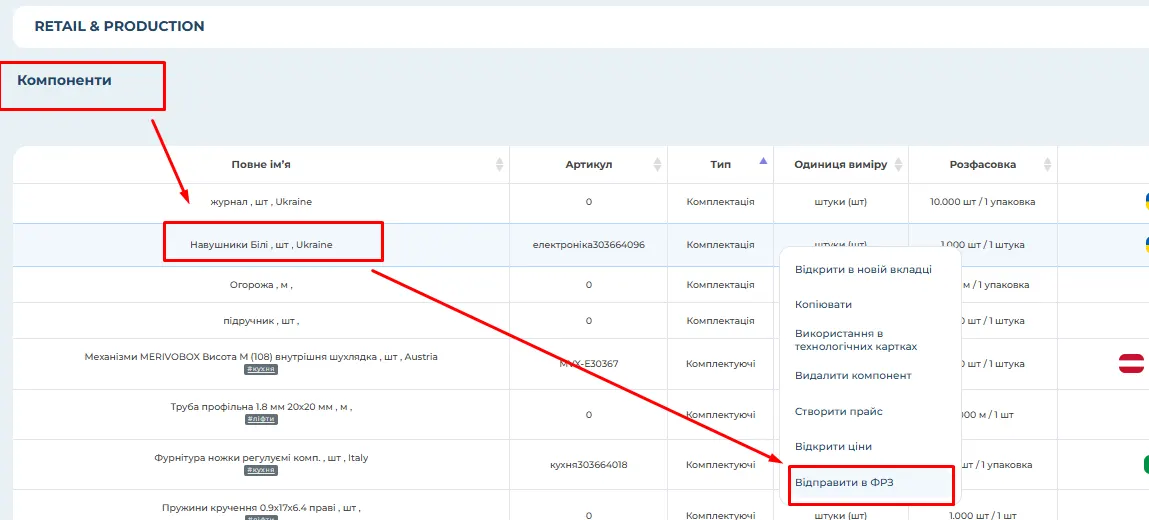This screenshot has width=1149, height=520.
Task: Click article кухня303664018
Action: tap(588, 464)
